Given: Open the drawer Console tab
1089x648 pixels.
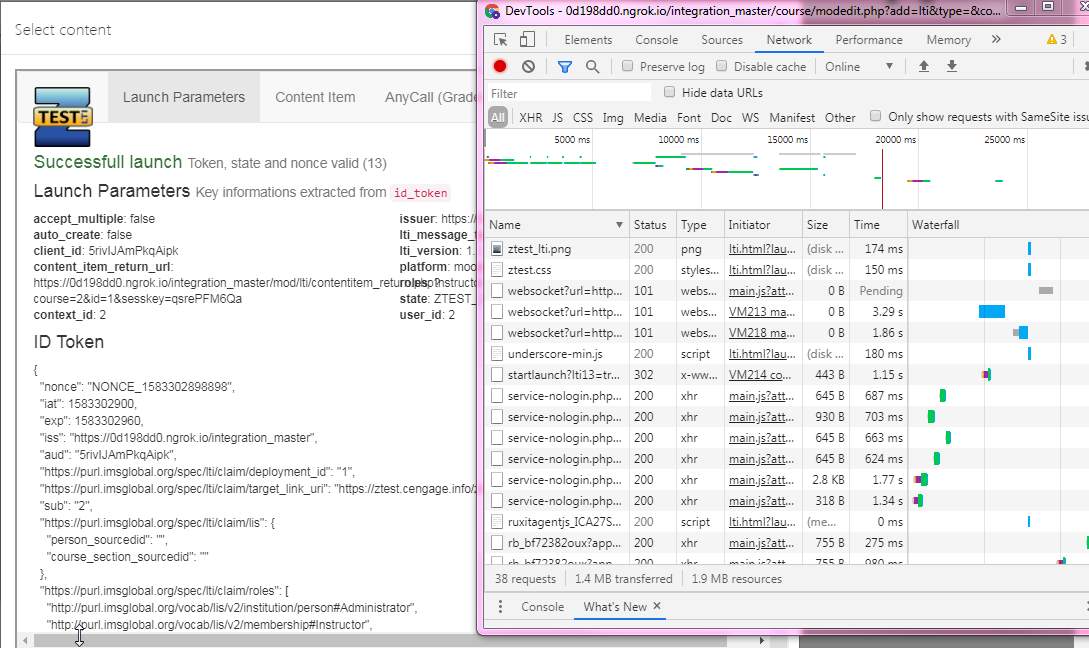Looking at the screenshot, I should [542, 606].
